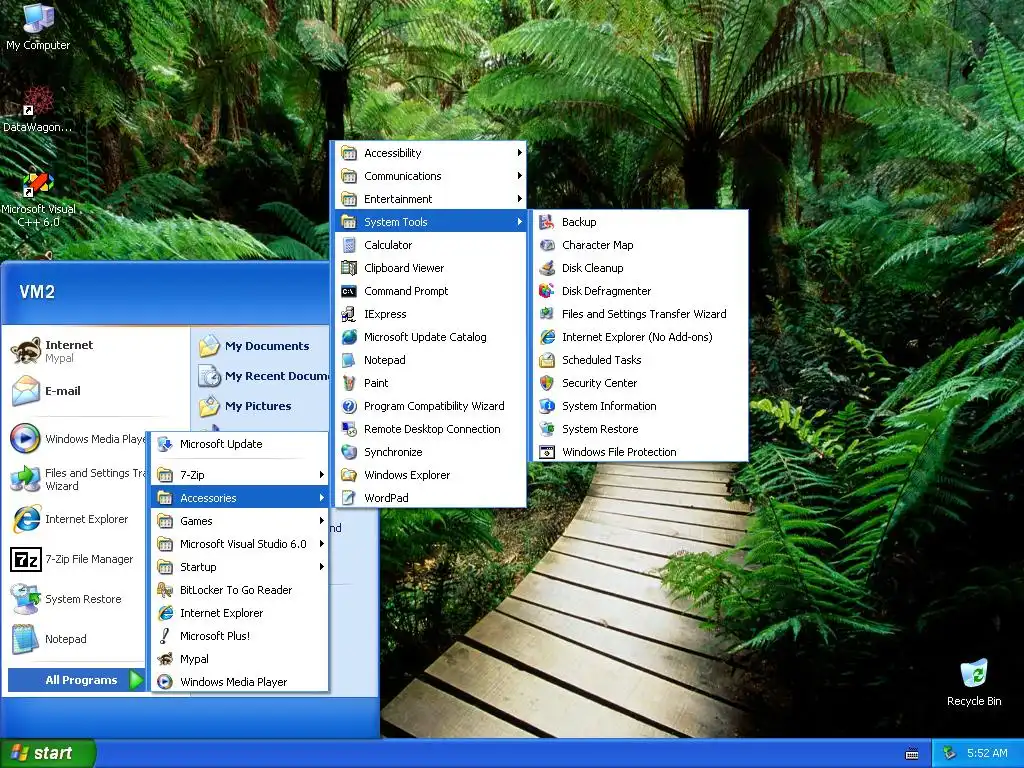
Task: Open Command Prompt icon
Action: point(349,291)
